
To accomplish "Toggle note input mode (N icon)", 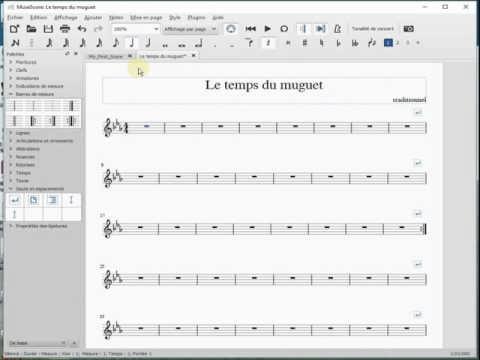I will (x=15, y=43).
